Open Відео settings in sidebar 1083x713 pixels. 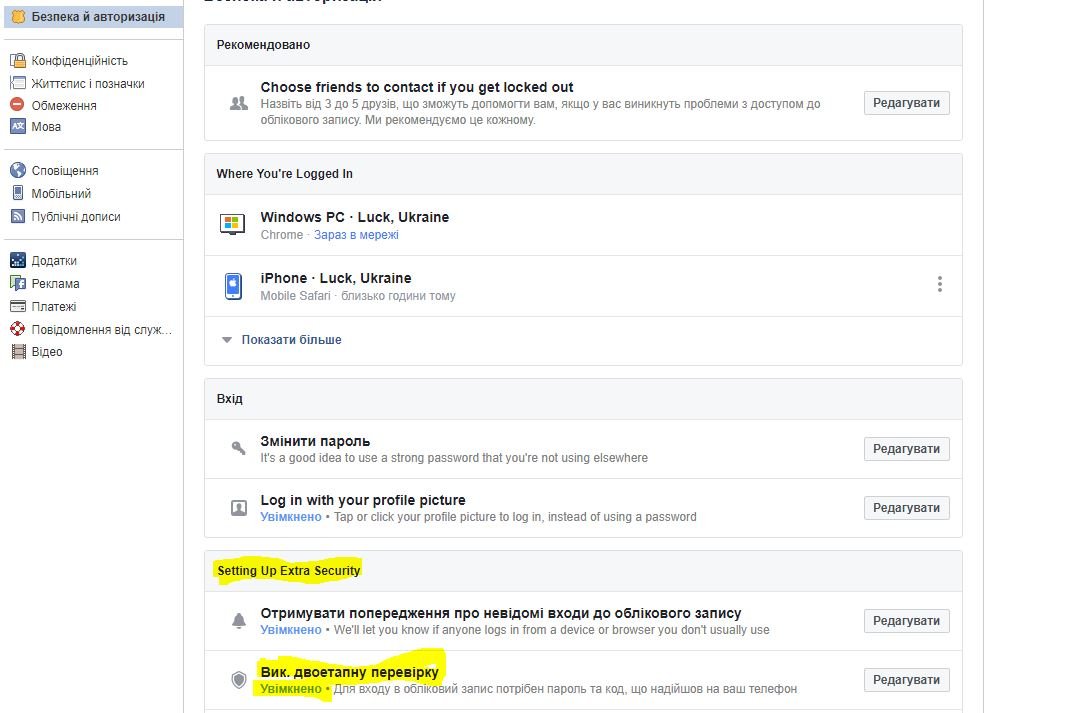[47, 352]
